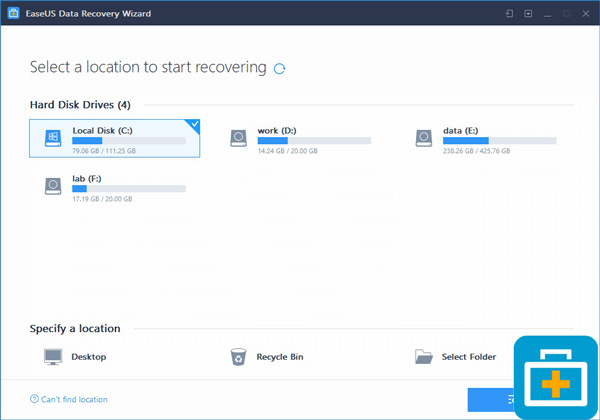Click the Select Folder folder icon
This screenshot has height=420, width=600.
click(424, 357)
